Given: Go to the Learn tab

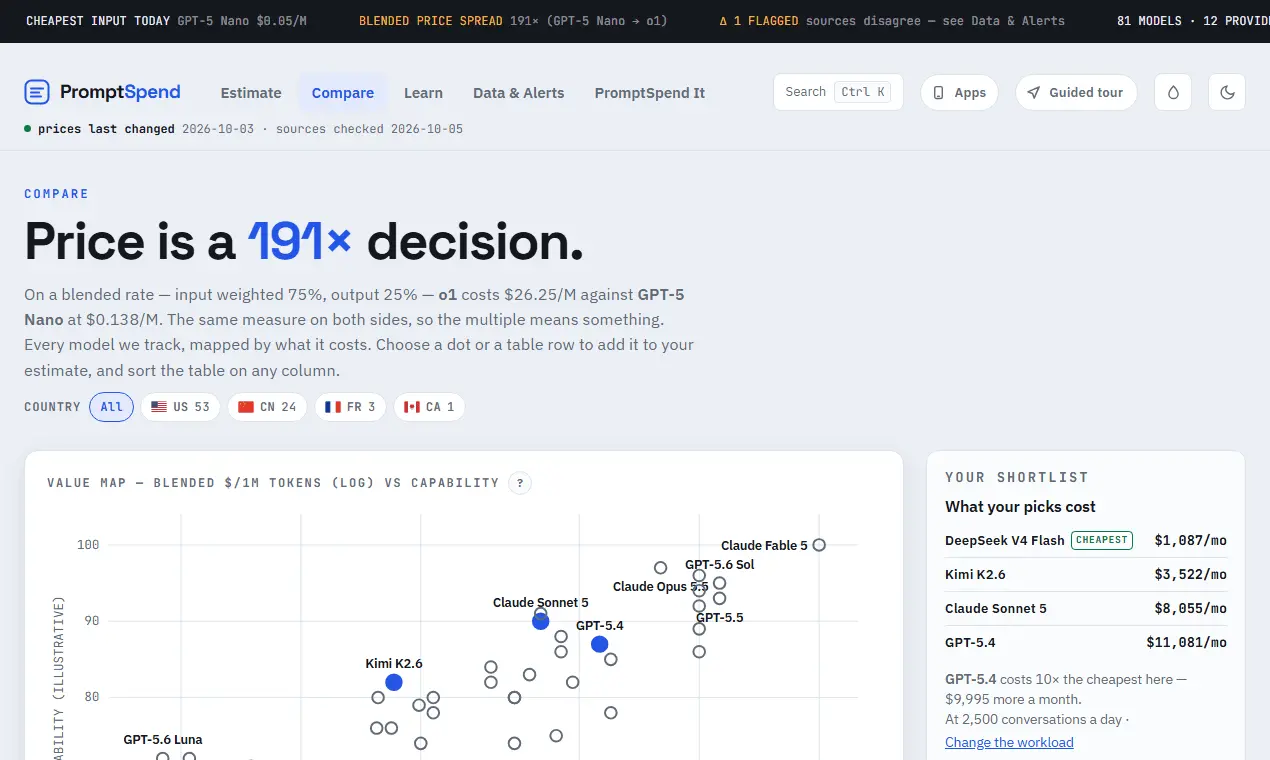Looking at the screenshot, I should click(423, 93).
